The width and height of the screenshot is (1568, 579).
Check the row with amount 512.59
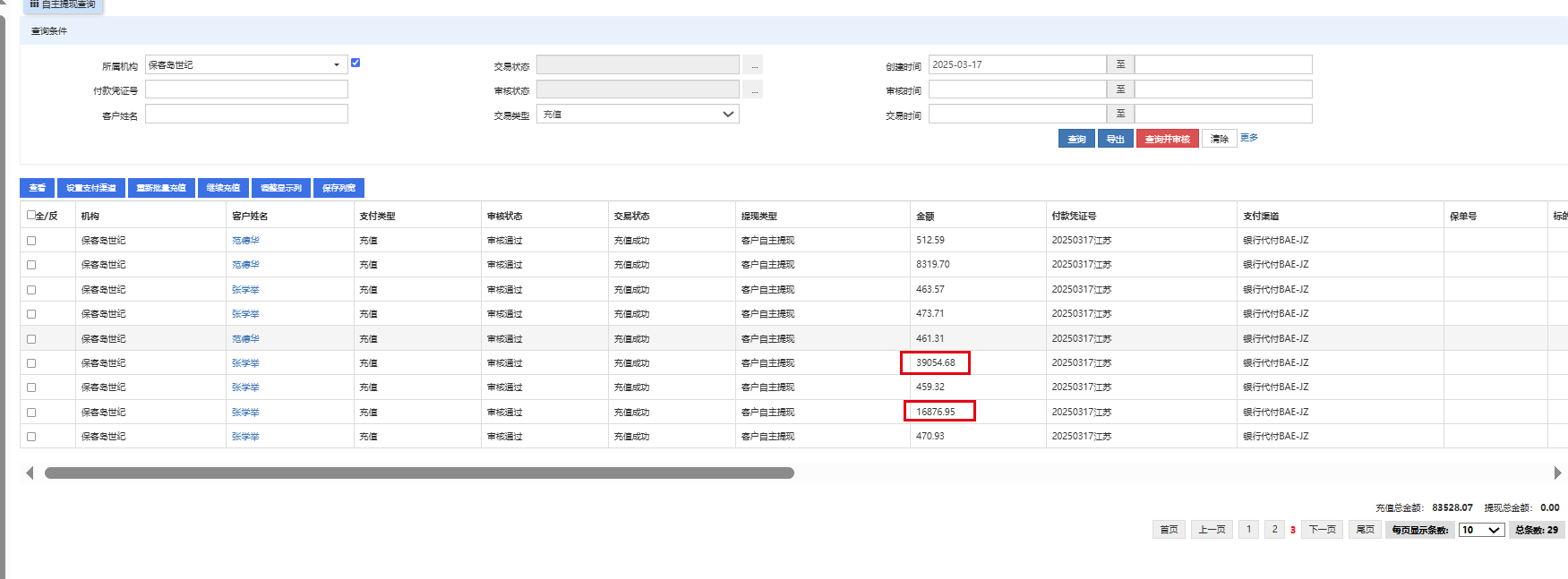(x=31, y=241)
